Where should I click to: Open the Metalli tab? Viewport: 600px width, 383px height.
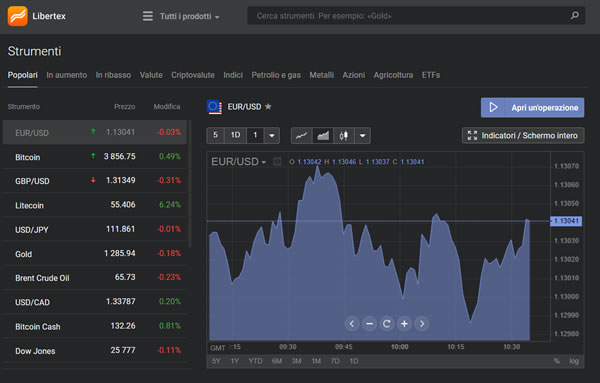coord(321,75)
